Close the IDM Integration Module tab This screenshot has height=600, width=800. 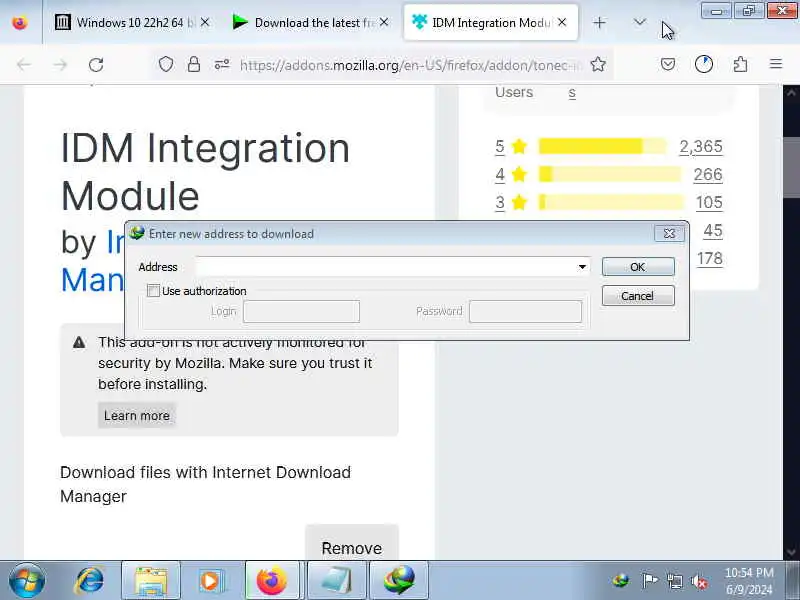[562, 22]
